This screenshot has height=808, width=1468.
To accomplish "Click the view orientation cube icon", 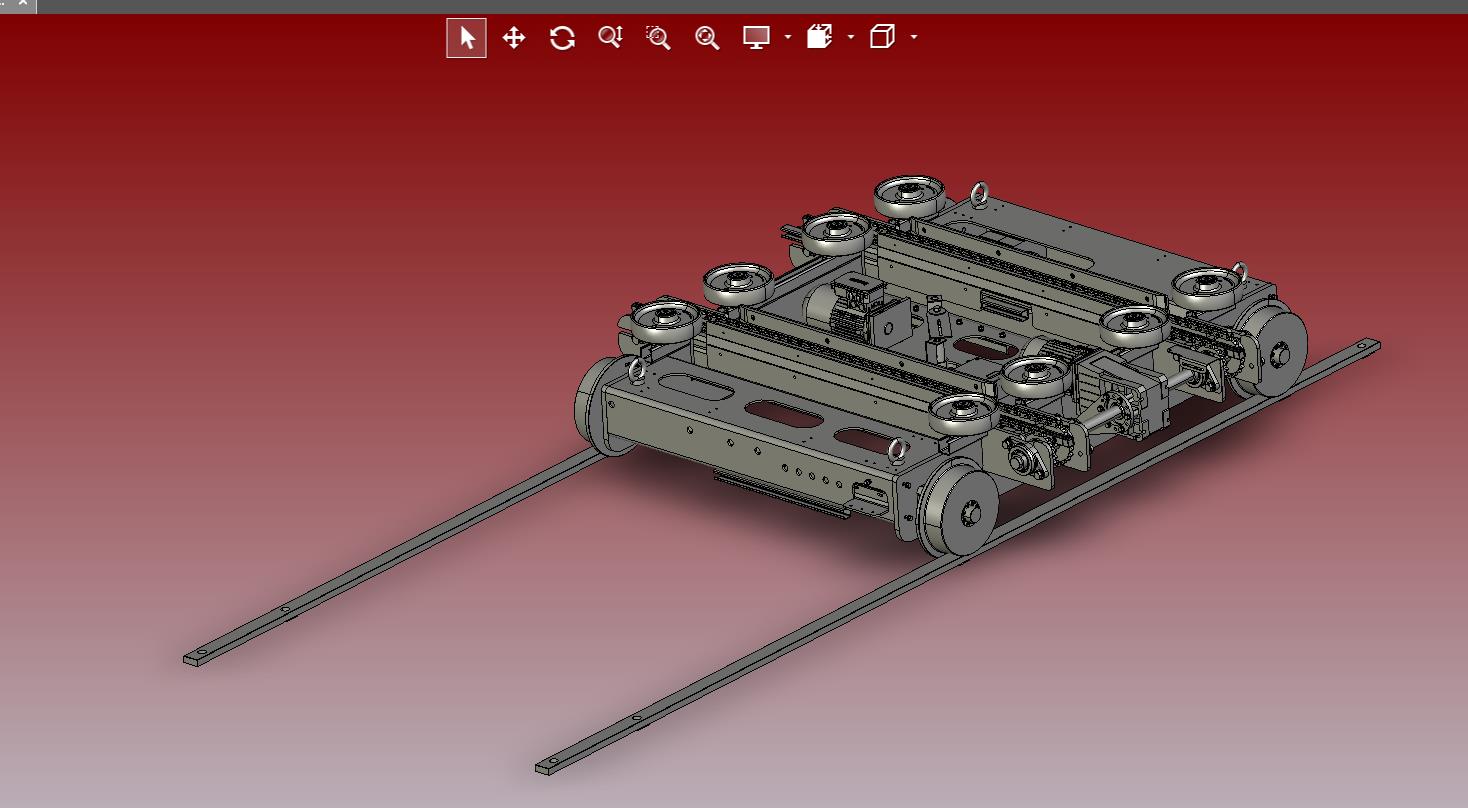I will click(882, 38).
